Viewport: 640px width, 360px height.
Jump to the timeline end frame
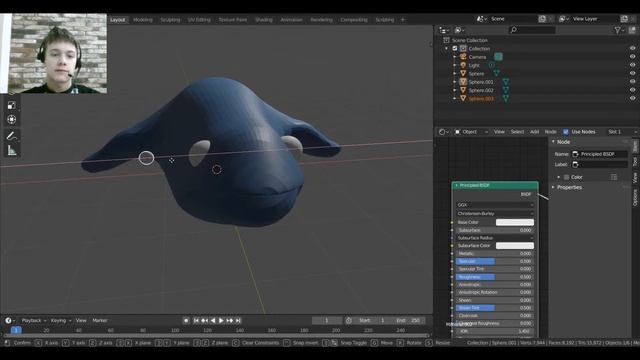tap(238, 321)
